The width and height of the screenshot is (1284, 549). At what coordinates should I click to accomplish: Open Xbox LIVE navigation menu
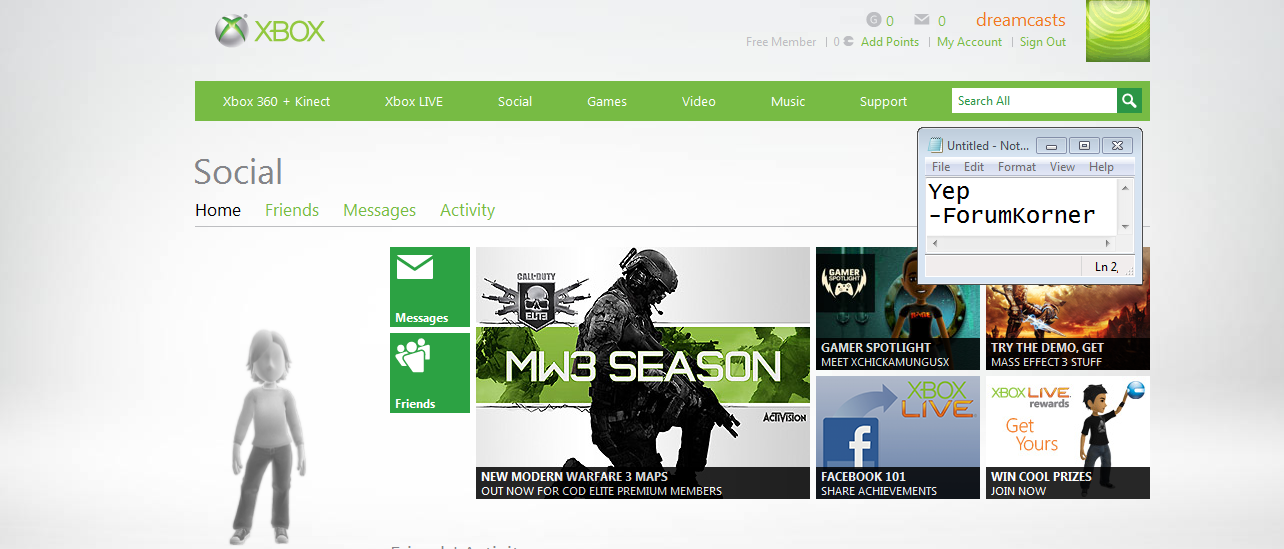pos(414,101)
